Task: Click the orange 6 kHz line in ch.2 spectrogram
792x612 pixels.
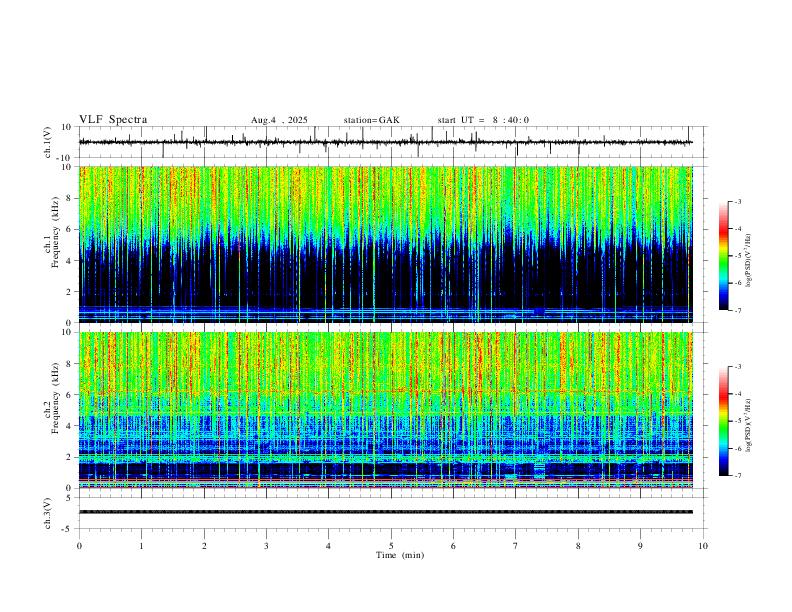Action: point(386,391)
